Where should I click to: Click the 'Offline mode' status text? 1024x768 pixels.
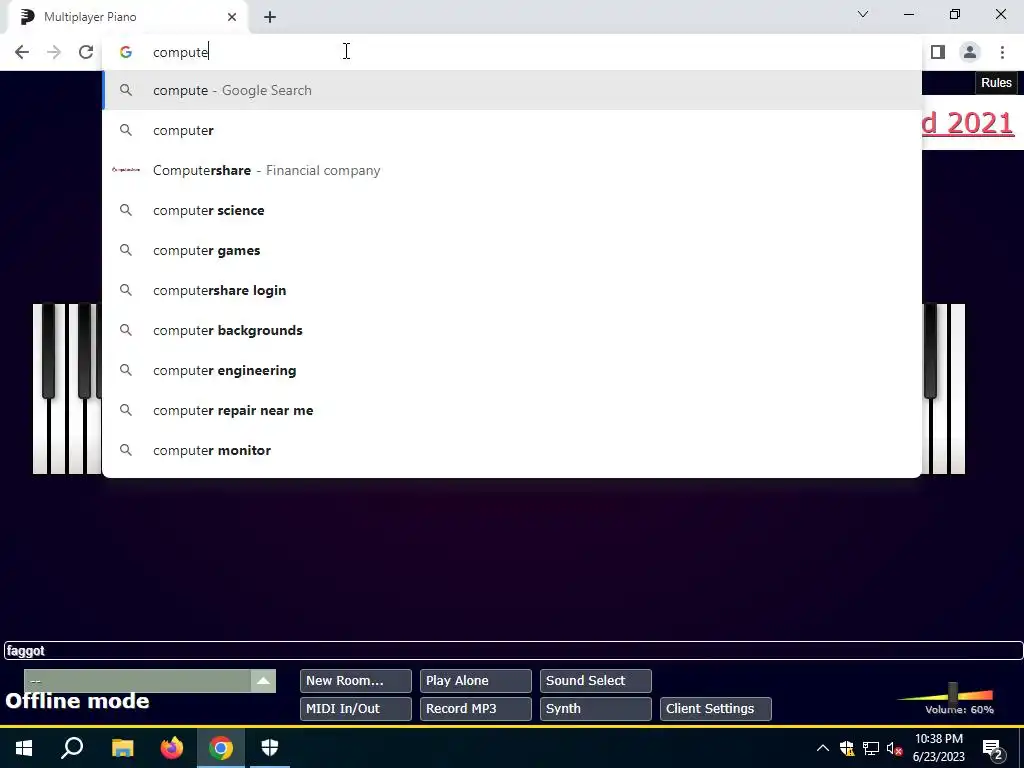(77, 701)
